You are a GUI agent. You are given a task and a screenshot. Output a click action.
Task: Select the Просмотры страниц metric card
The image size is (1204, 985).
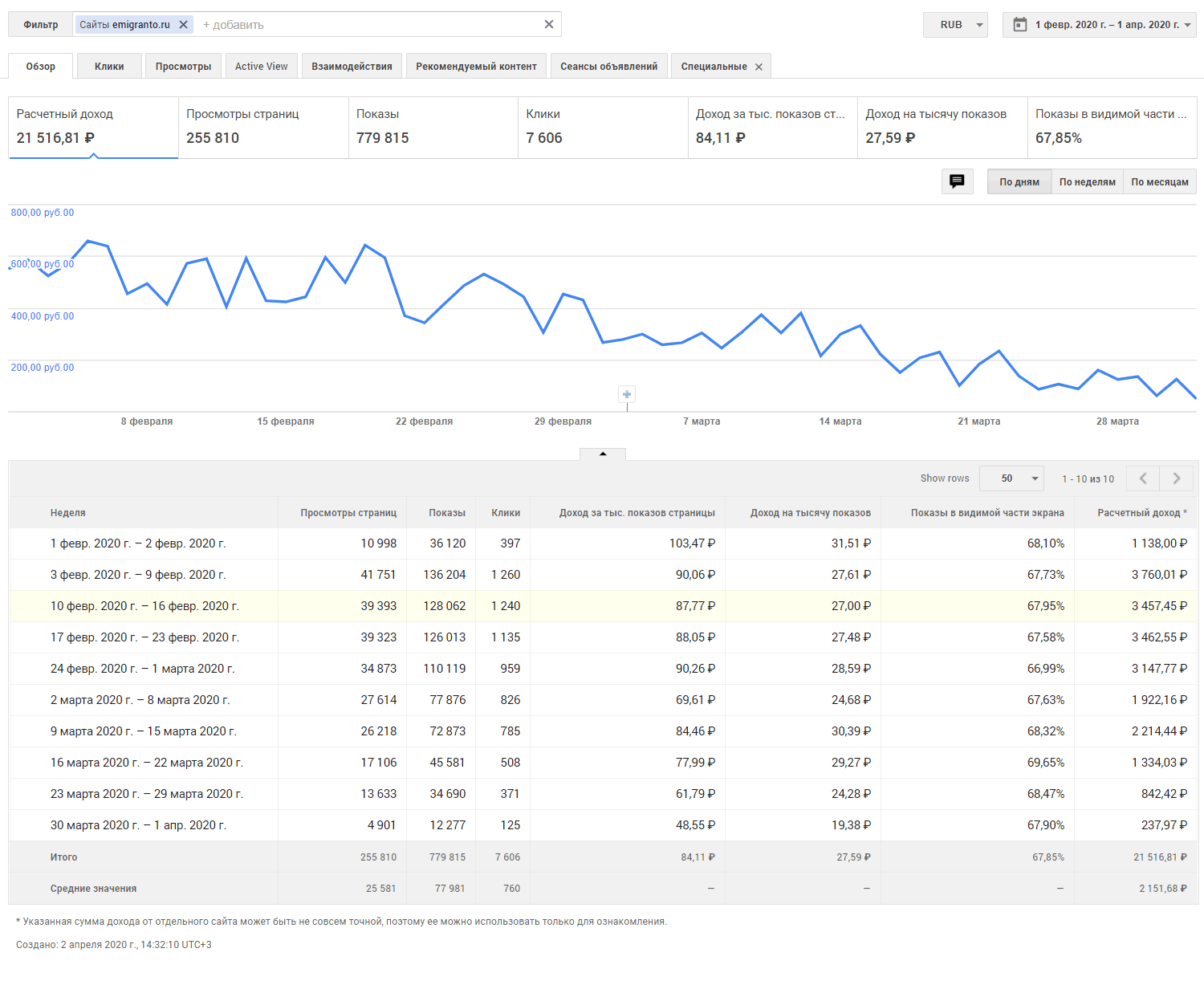[x=263, y=127]
